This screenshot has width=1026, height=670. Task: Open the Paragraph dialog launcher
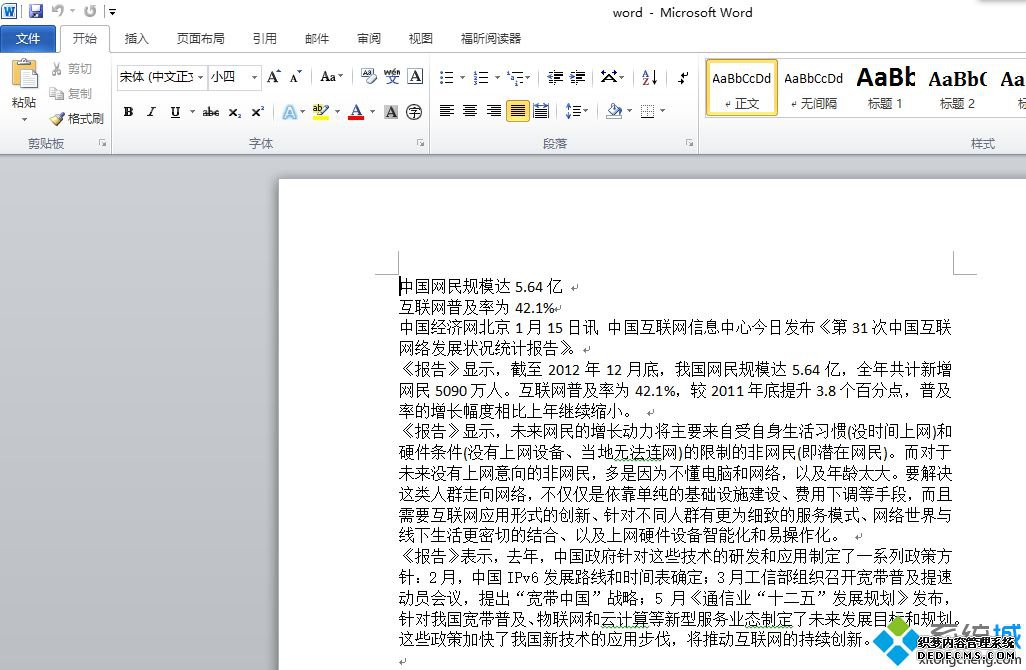click(x=689, y=143)
